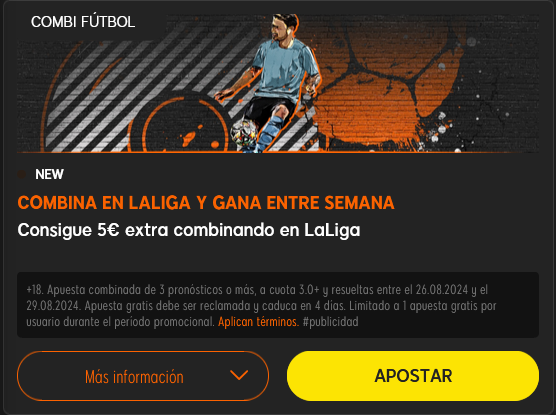Viewport: 556px width, 415px height.
Task: Click the chevron arrow beside Más información
Action: tap(239, 375)
